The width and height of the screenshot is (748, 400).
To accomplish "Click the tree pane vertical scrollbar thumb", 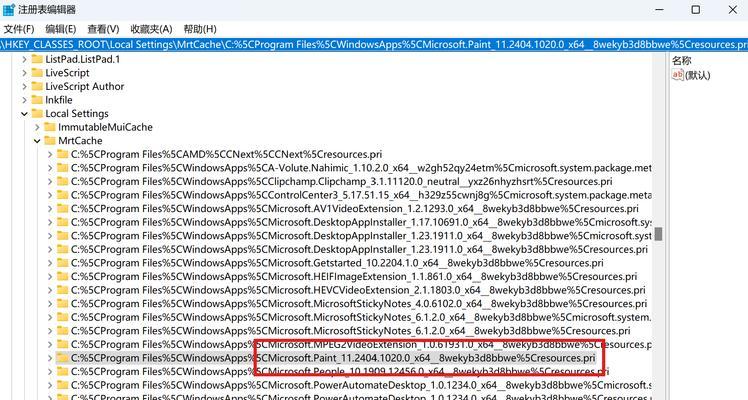I will [658, 234].
